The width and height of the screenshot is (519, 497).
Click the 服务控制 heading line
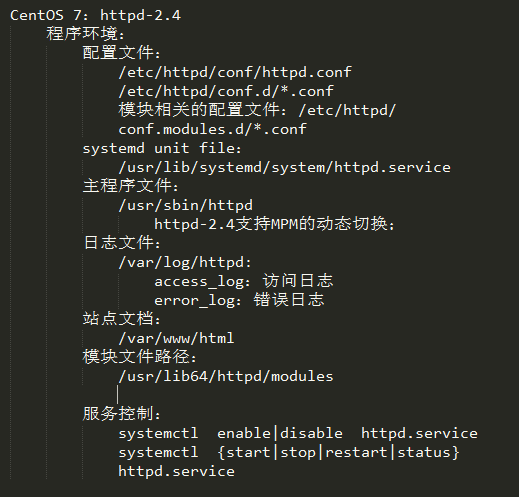(122, 414)
